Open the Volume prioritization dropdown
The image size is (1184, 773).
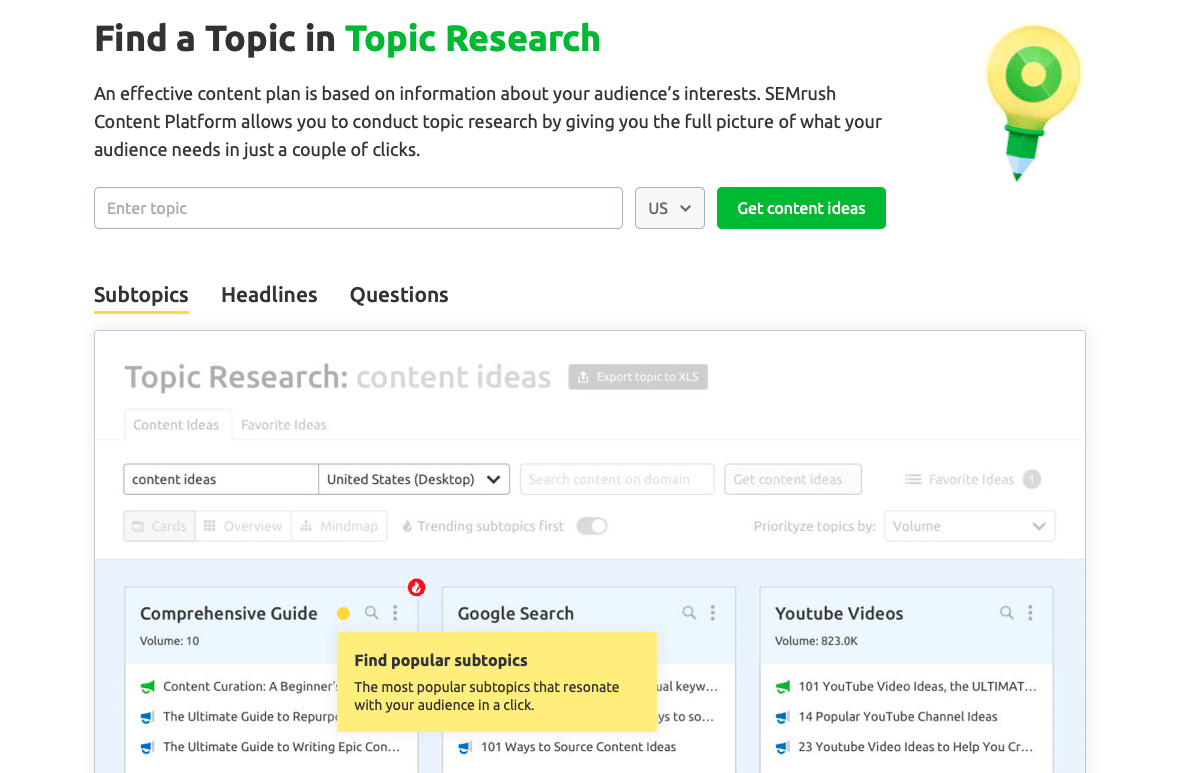click(970, 526)
